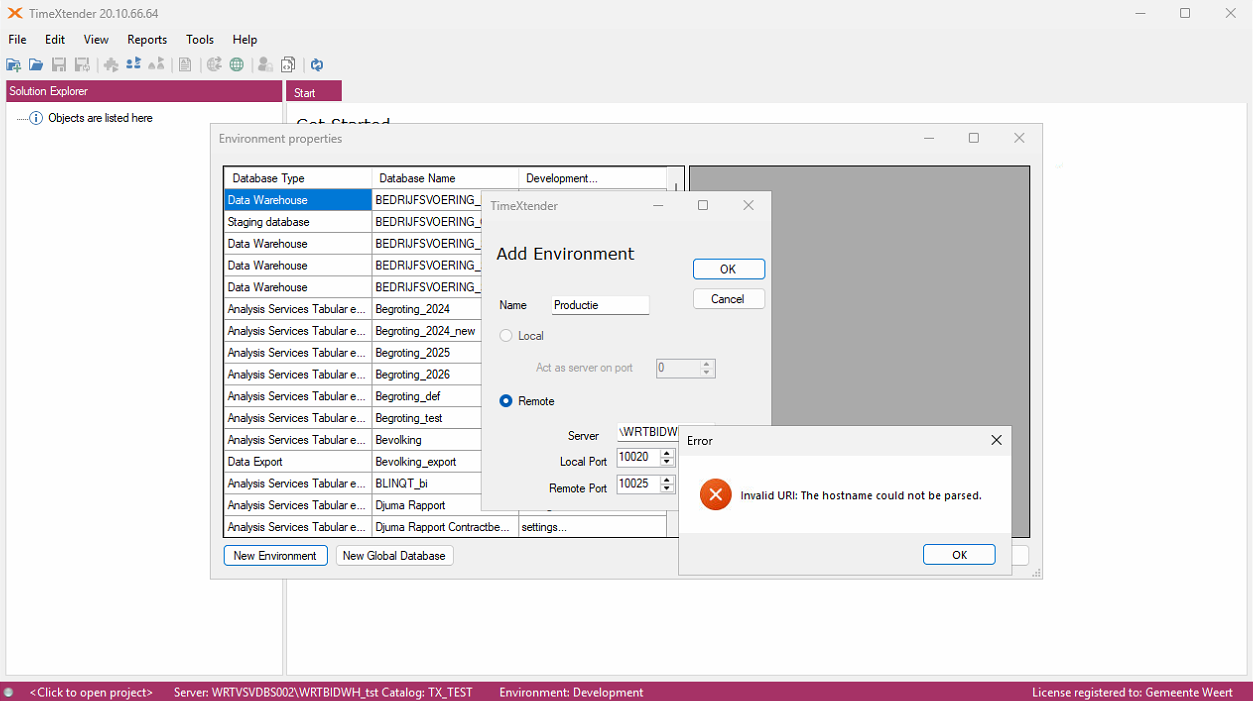
Task: Select the Local radio button
Action: pos(506,336)
